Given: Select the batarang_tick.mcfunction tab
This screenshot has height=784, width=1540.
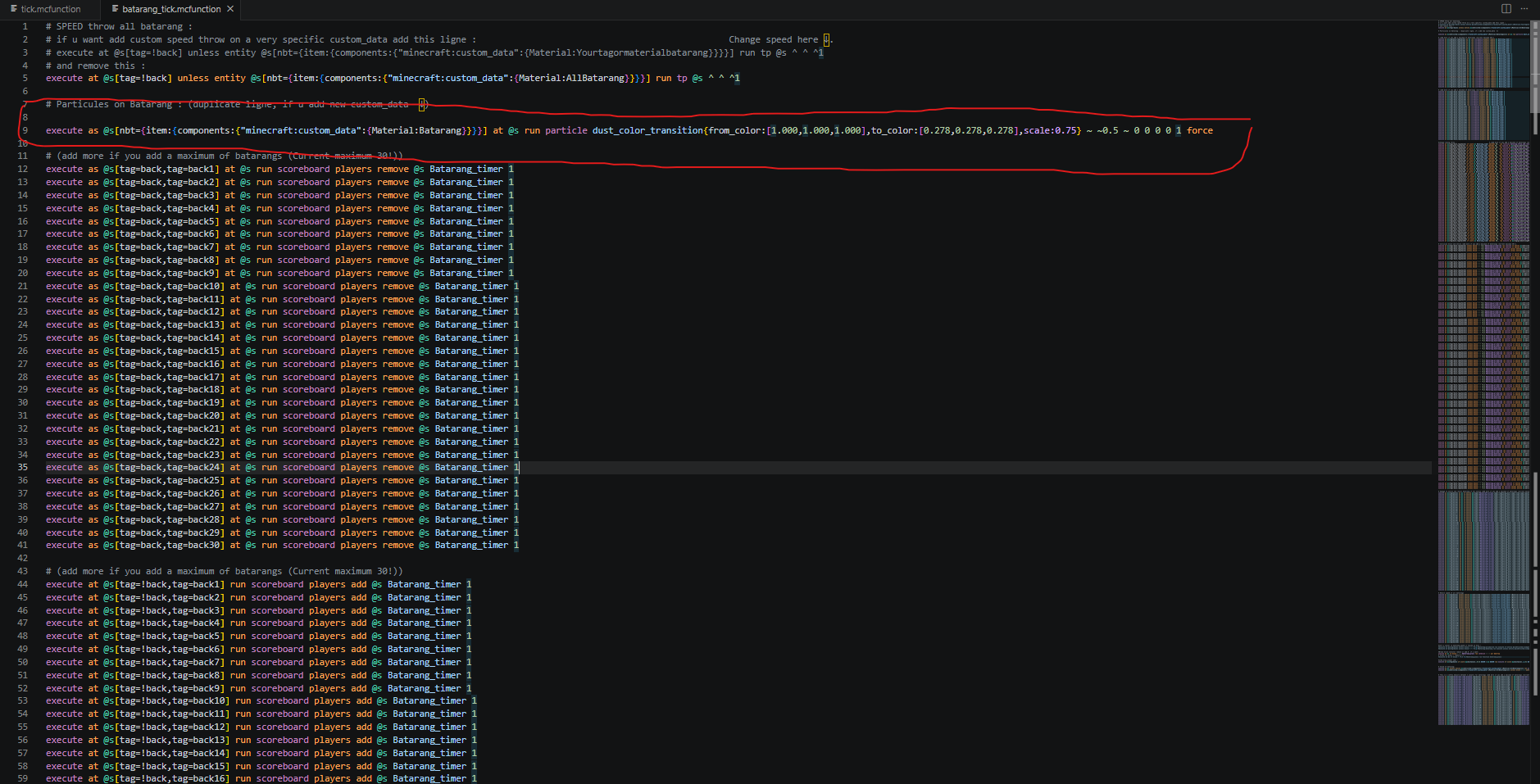Looking at the screenshot, I should (x=172, y=9).
